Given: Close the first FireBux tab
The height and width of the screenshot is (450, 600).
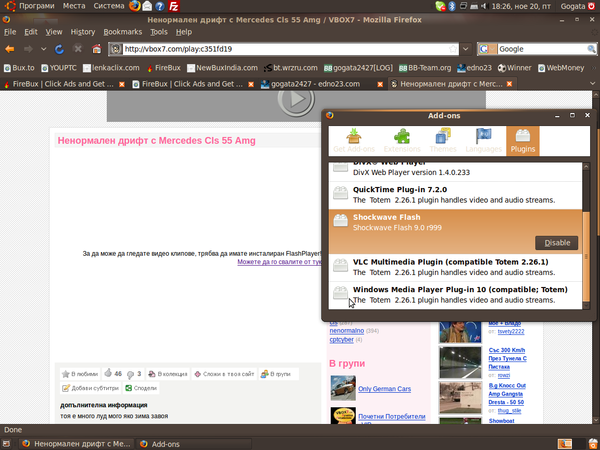Looking at the screenshot, I should 122,84.
